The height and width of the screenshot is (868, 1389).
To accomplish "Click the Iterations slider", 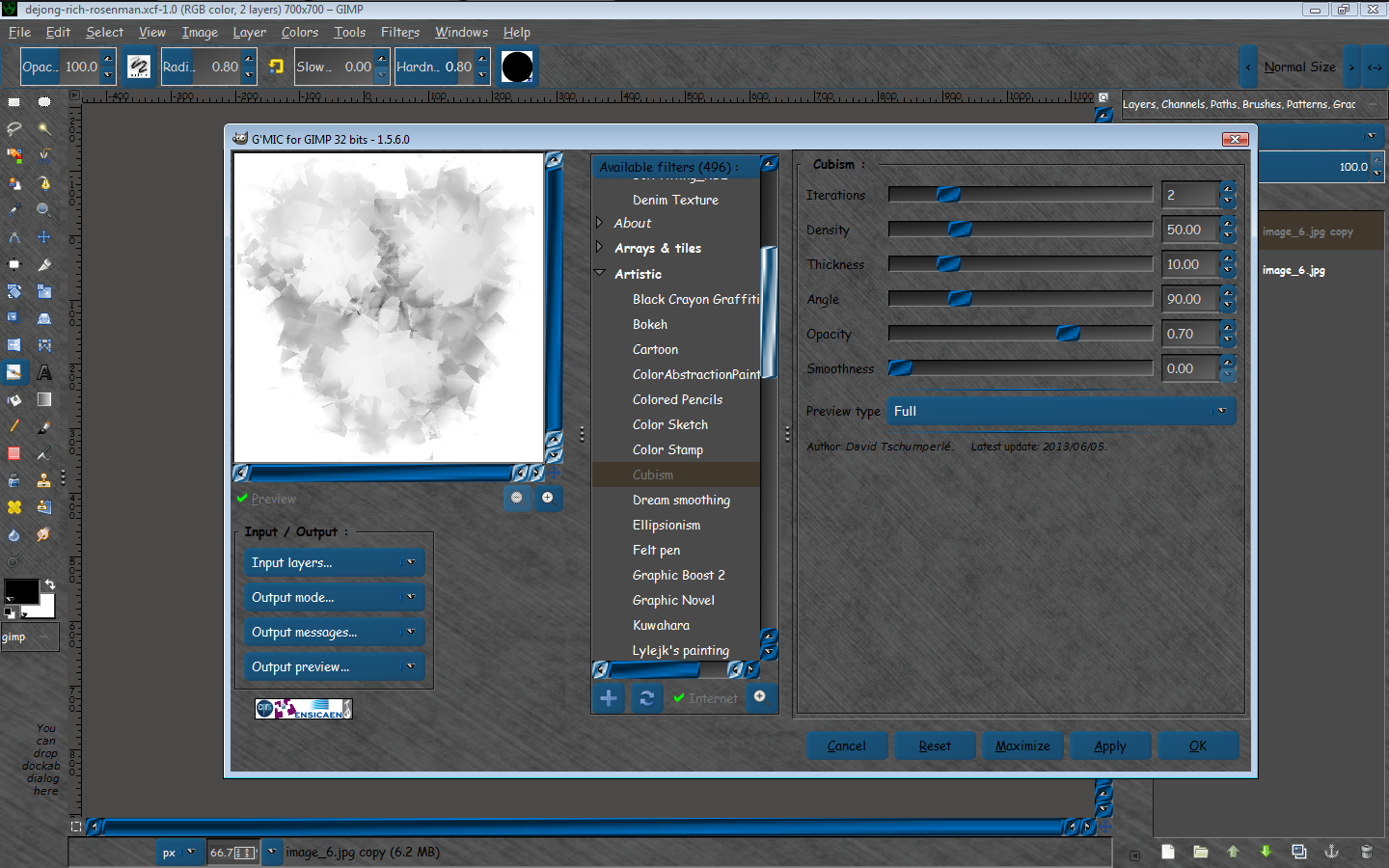I will [x=1021, y=195].
